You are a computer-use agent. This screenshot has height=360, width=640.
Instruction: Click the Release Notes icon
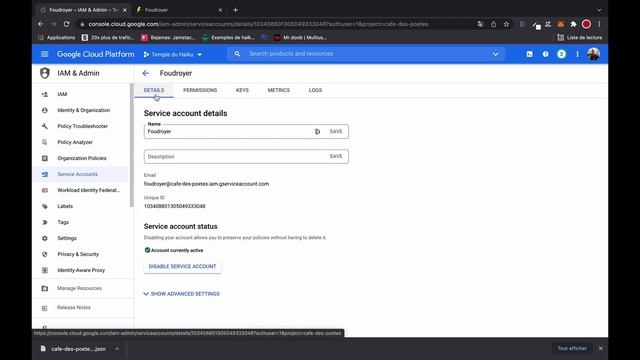[44, 308]
